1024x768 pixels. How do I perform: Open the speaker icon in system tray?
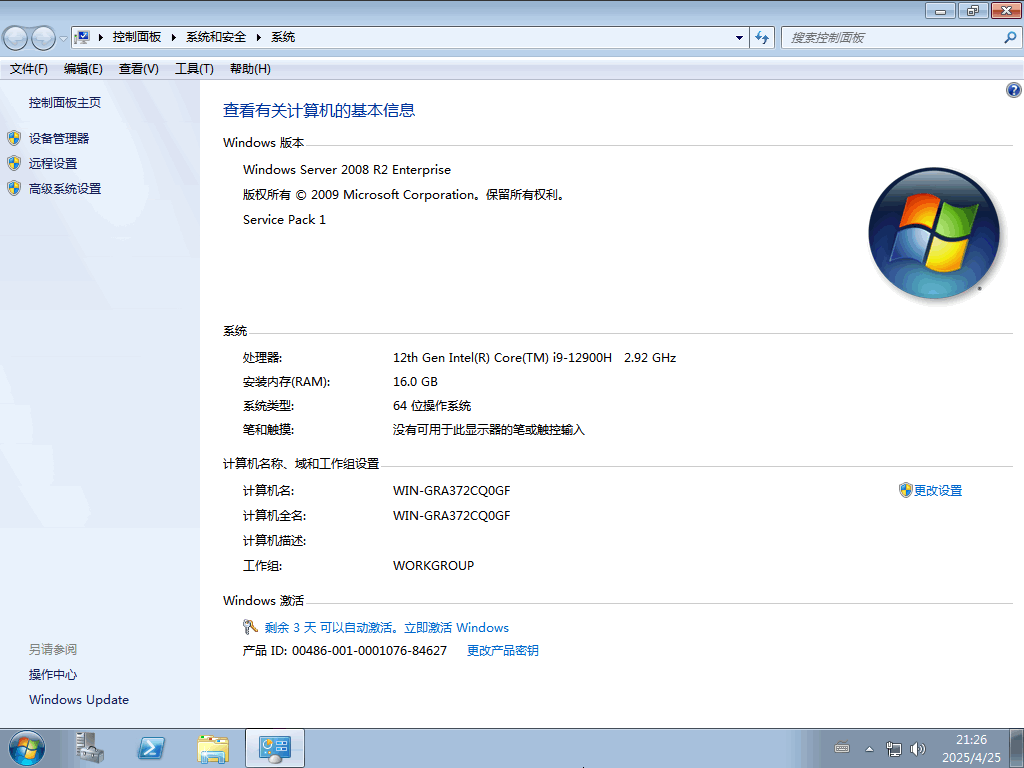click(917, 748)
